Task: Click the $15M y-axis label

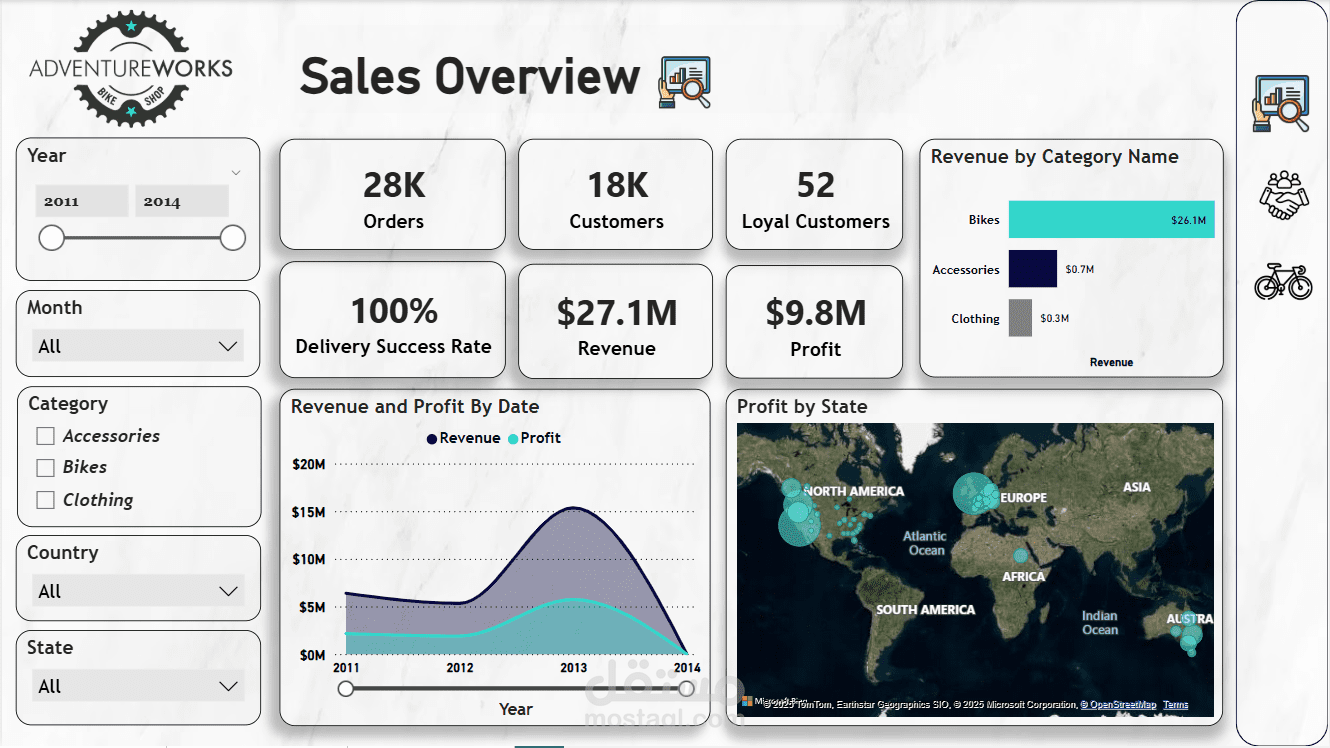Action: (x=308, y=512)
